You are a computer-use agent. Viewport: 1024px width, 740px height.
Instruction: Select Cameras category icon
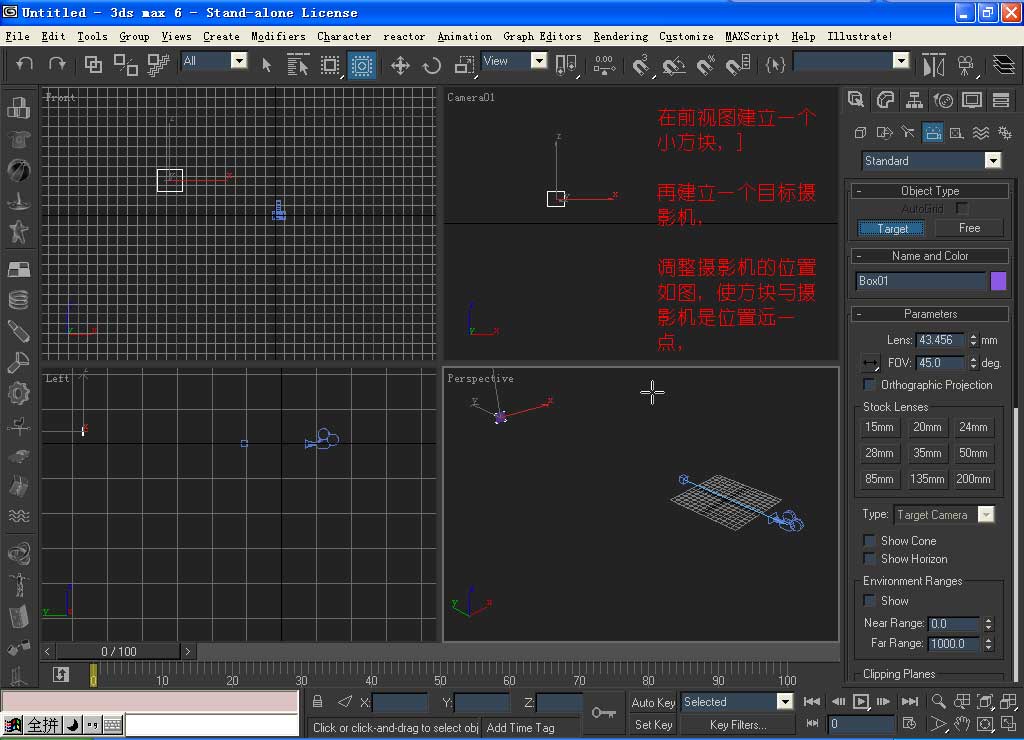[x=933, y=133]
